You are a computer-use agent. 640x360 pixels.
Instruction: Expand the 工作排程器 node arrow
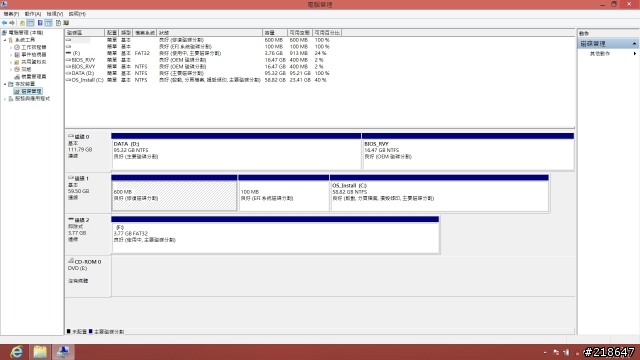[x=11, y=47]
